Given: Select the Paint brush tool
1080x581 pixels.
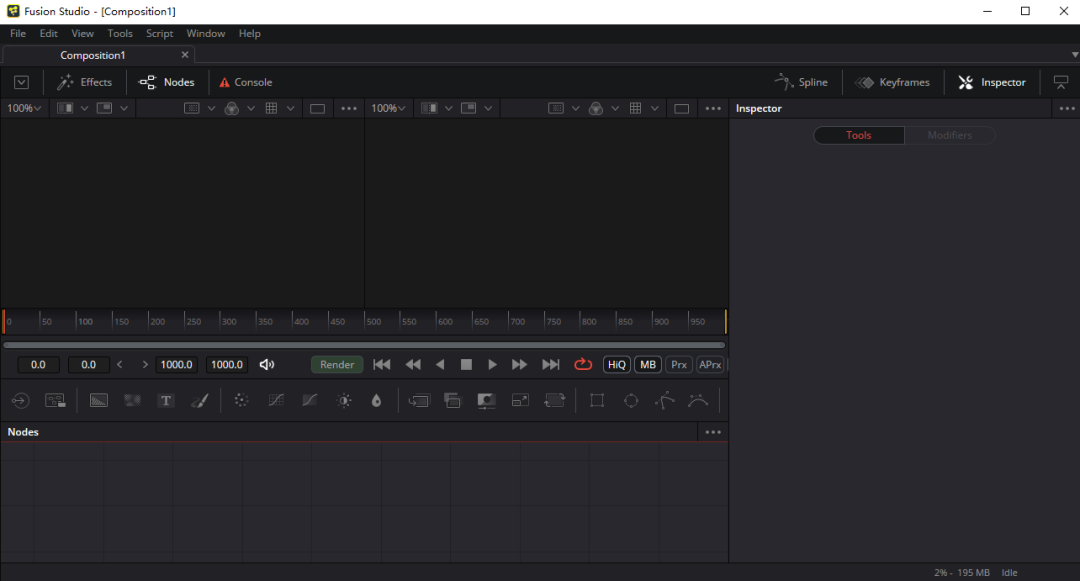Looking at the screenshot, I should point(200,401).
